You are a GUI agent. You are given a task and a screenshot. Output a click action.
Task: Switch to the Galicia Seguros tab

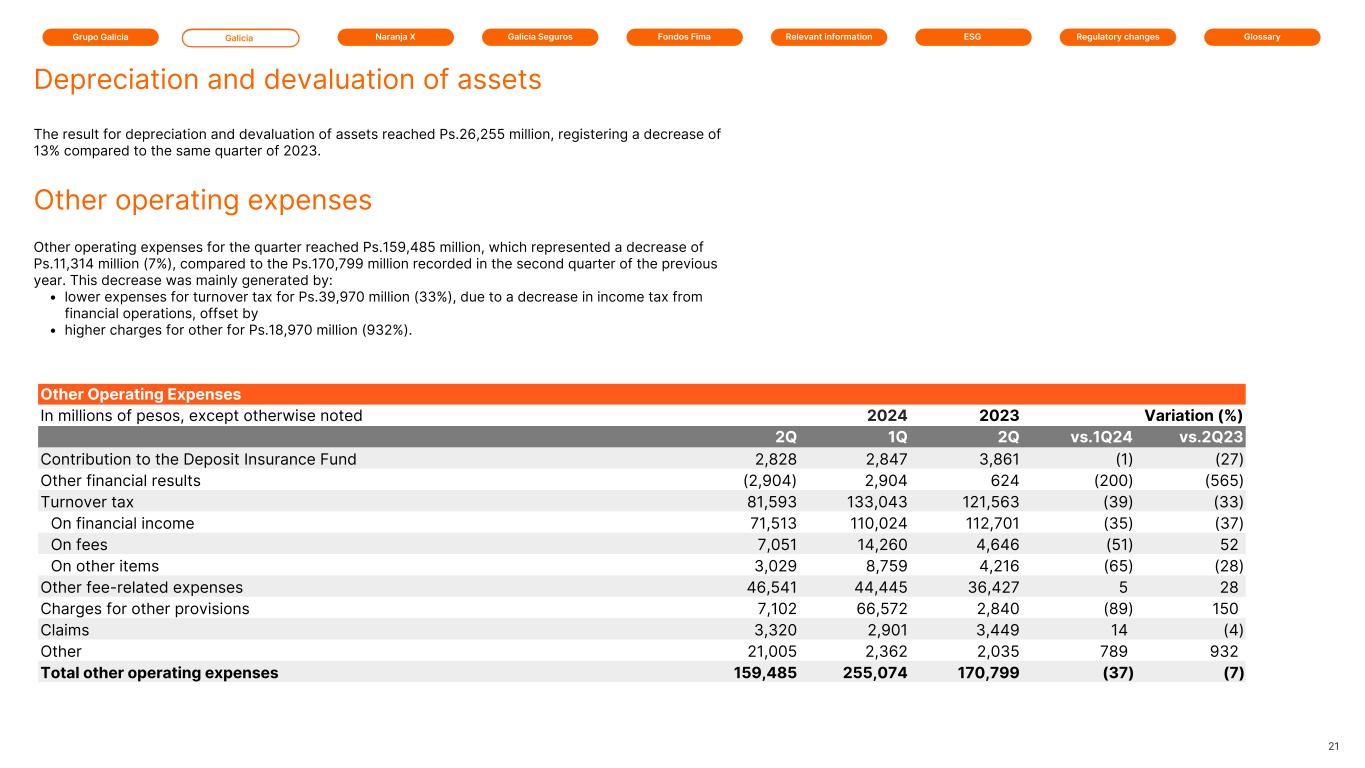click(540, 37)
